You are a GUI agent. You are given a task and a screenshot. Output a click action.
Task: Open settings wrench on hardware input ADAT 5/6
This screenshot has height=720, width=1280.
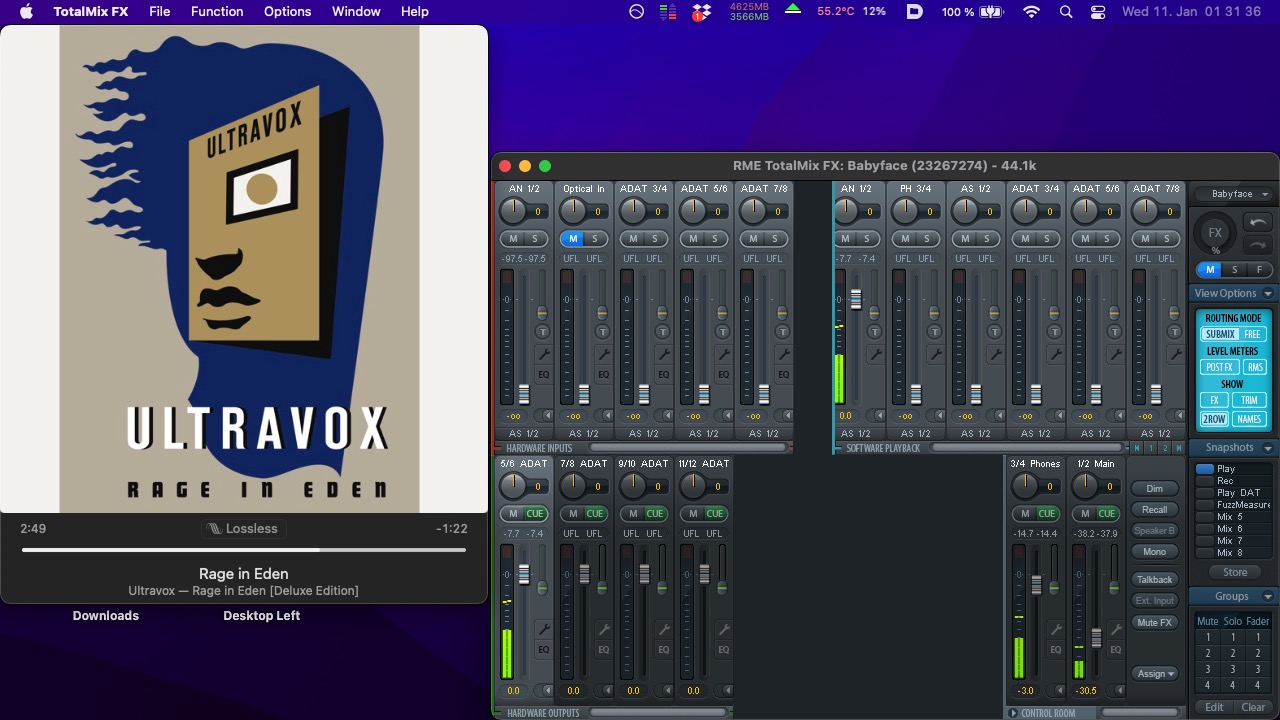pos(723,354)
